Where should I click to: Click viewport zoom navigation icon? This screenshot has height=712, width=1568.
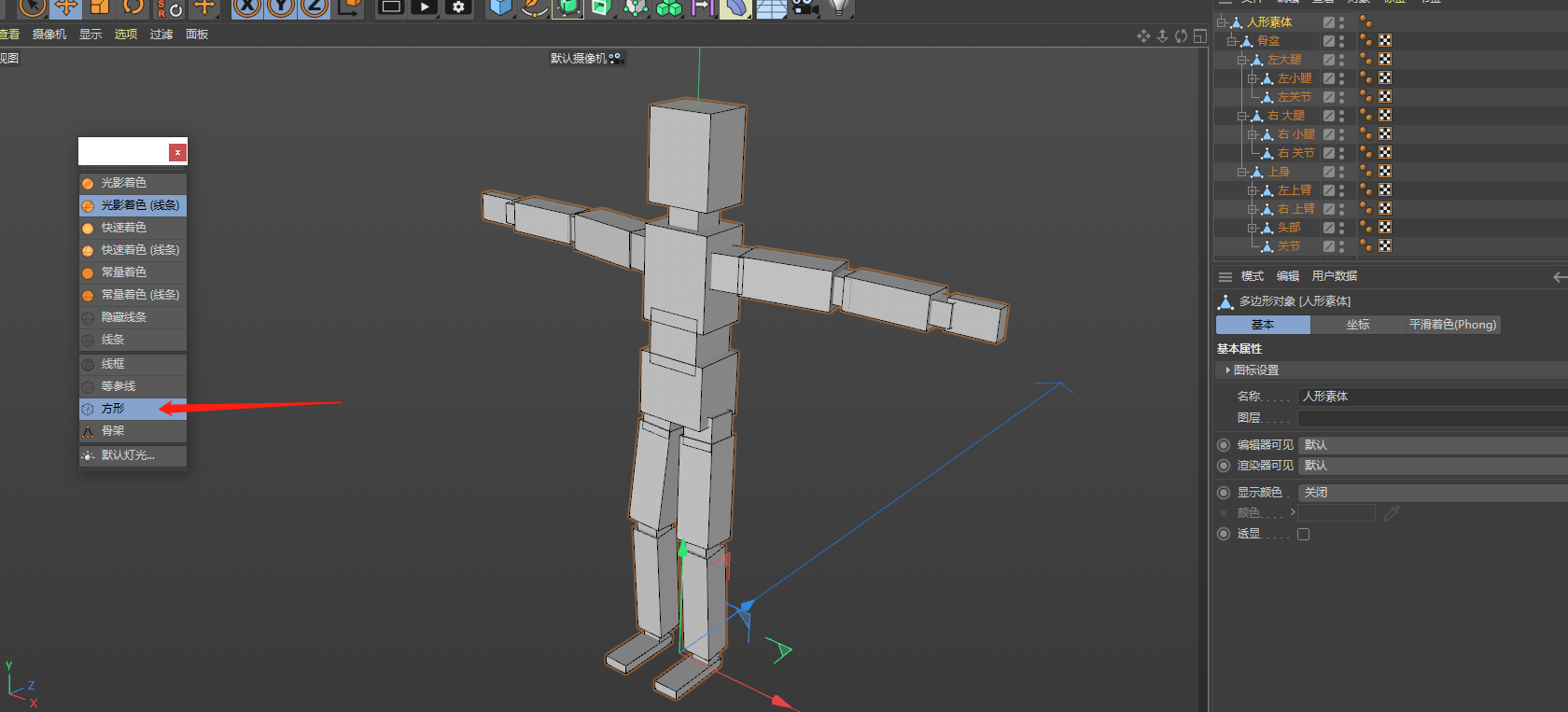click(x=1163, y=35)
